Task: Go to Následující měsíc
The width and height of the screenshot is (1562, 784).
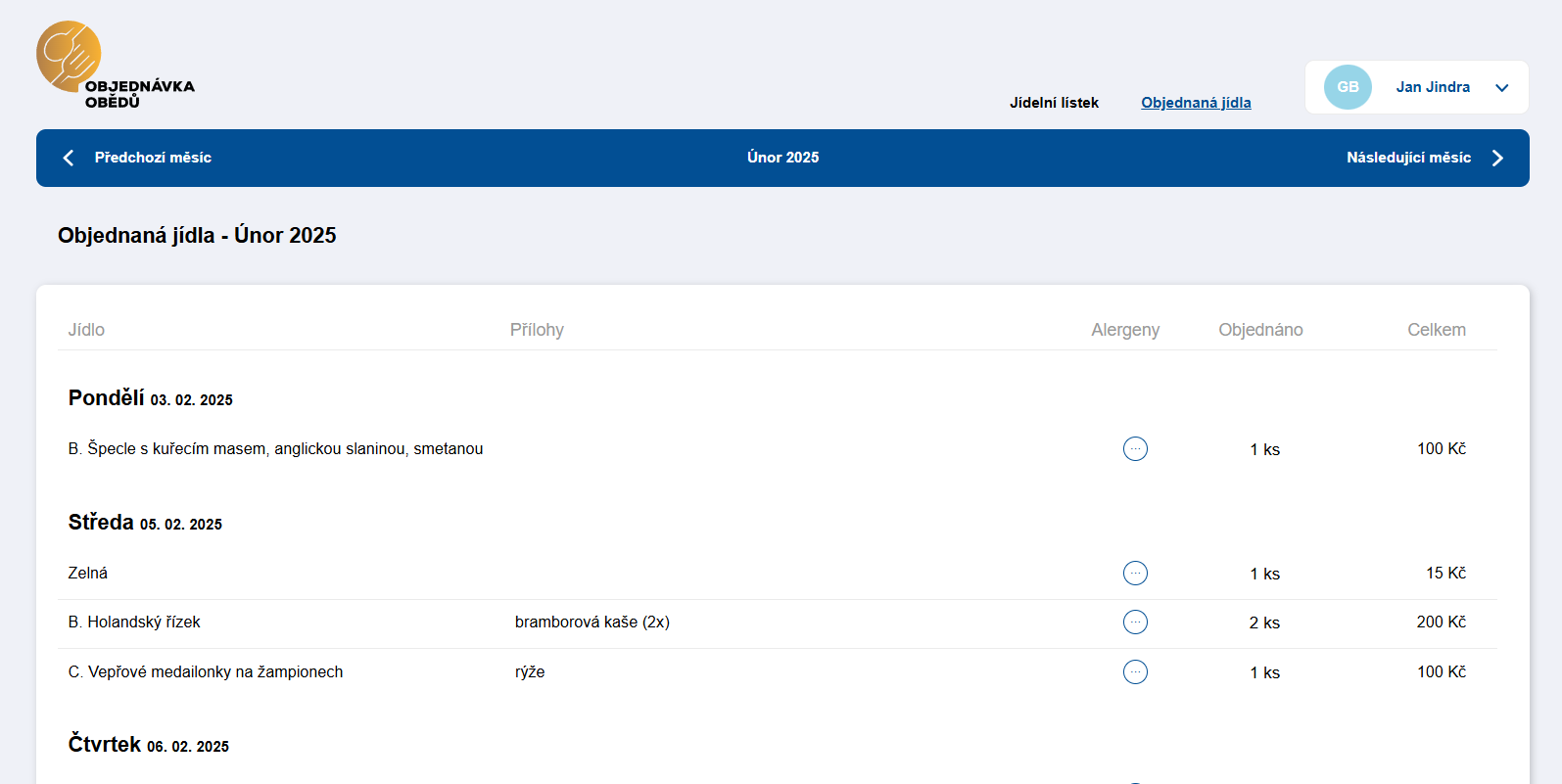Action: [1408, 158]
